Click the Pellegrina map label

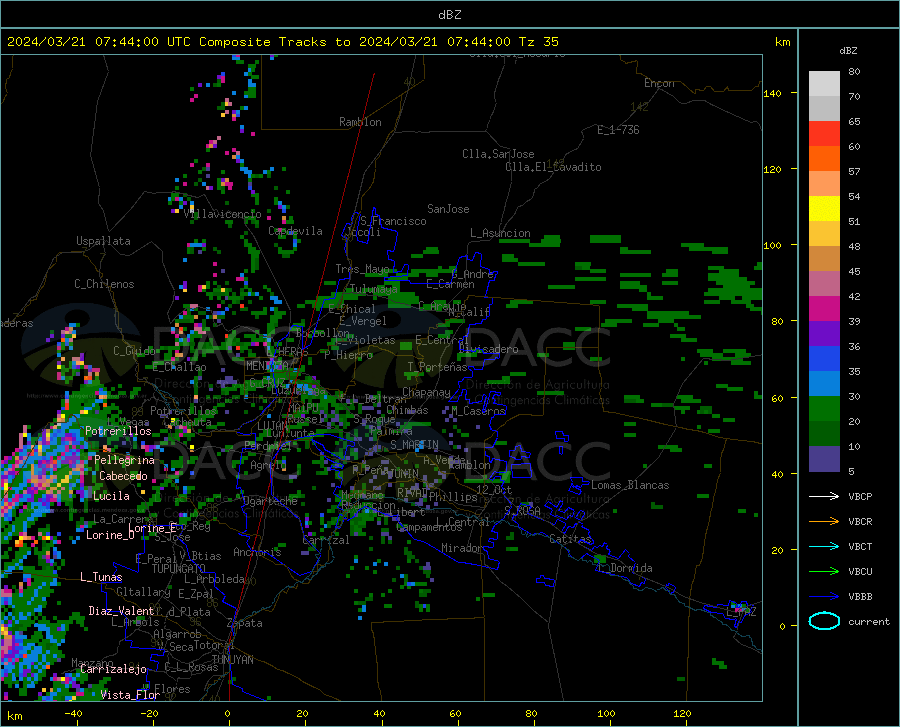click(125, 460)
